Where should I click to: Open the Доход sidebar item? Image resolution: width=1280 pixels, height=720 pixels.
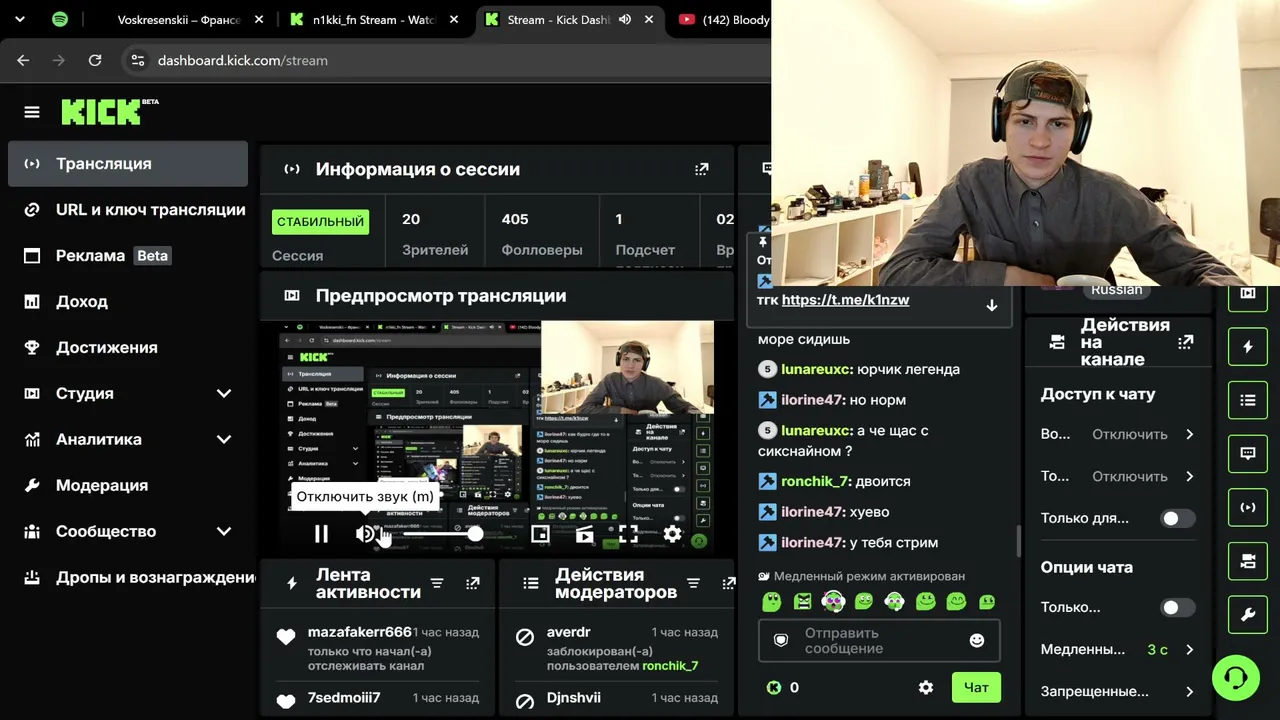pos(128,301)
